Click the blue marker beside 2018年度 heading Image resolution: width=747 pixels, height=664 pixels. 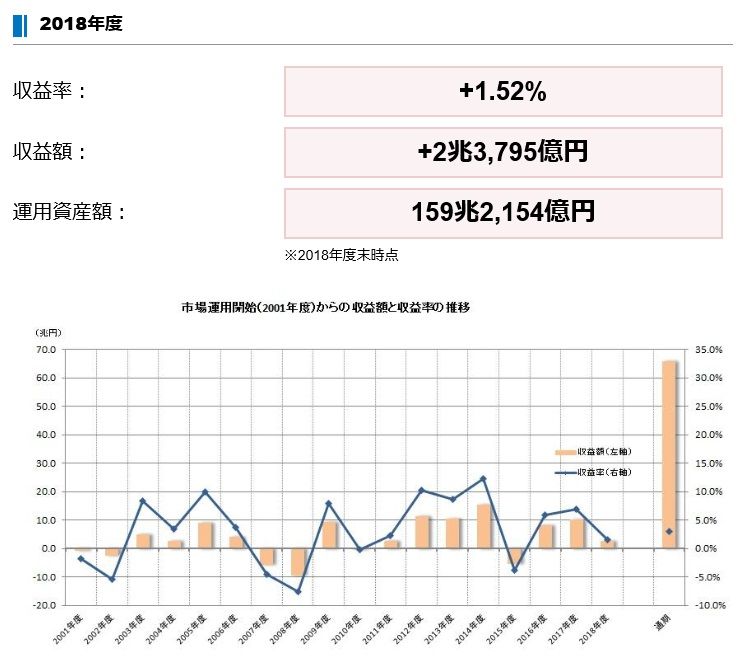click(x=20, y=25)
